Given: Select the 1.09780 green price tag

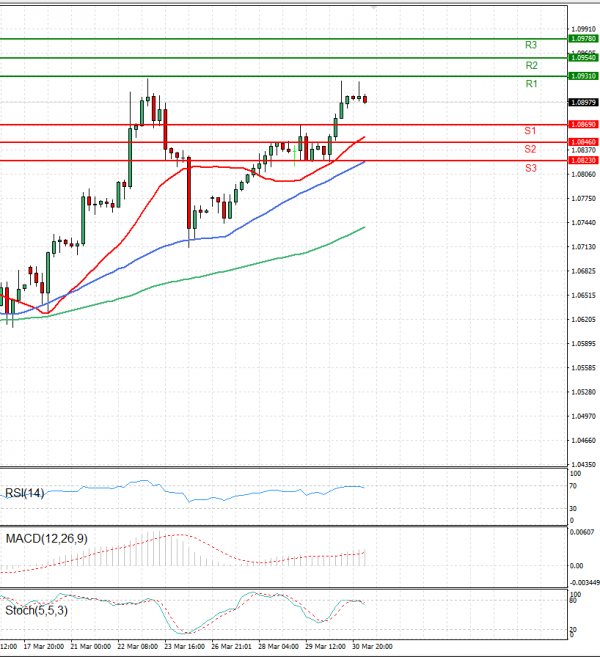Looking at the screenshot, I should [x=583, y=39].
